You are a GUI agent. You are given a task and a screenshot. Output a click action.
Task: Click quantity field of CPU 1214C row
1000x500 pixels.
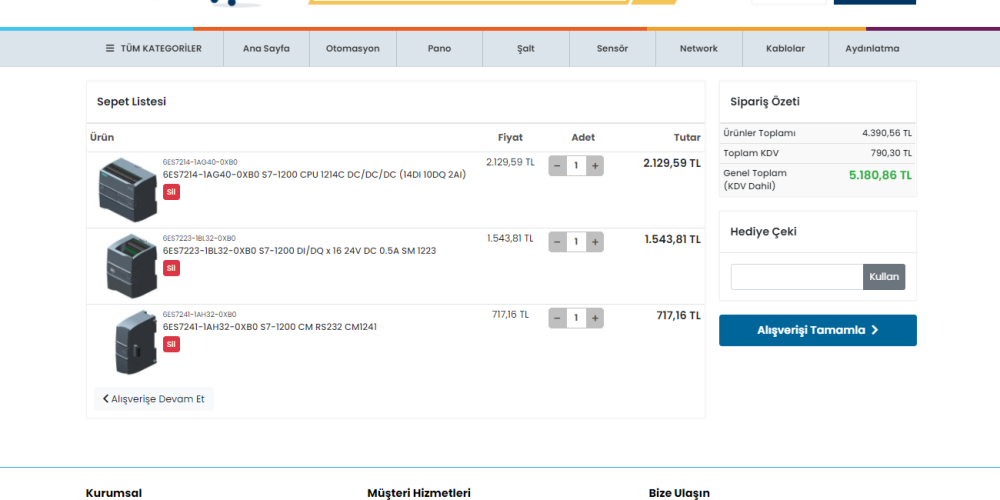(576, 166)
